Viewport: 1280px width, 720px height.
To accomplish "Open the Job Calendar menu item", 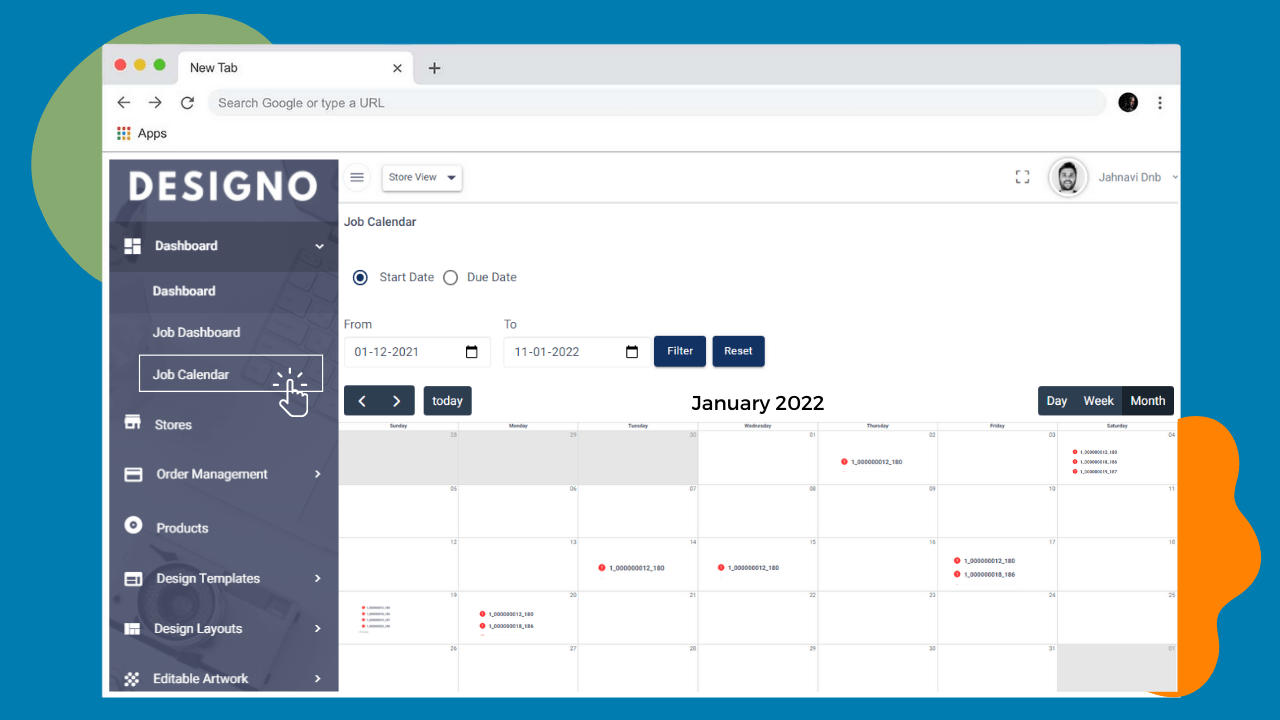I will point(190,373).
